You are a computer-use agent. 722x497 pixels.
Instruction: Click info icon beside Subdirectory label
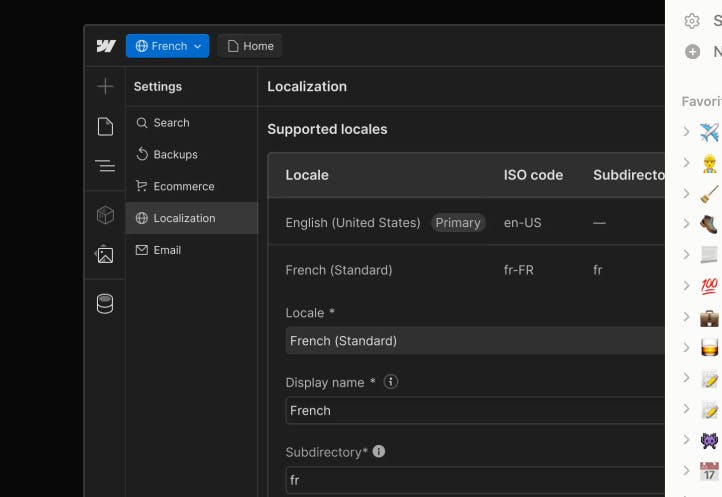click(379, 452)
